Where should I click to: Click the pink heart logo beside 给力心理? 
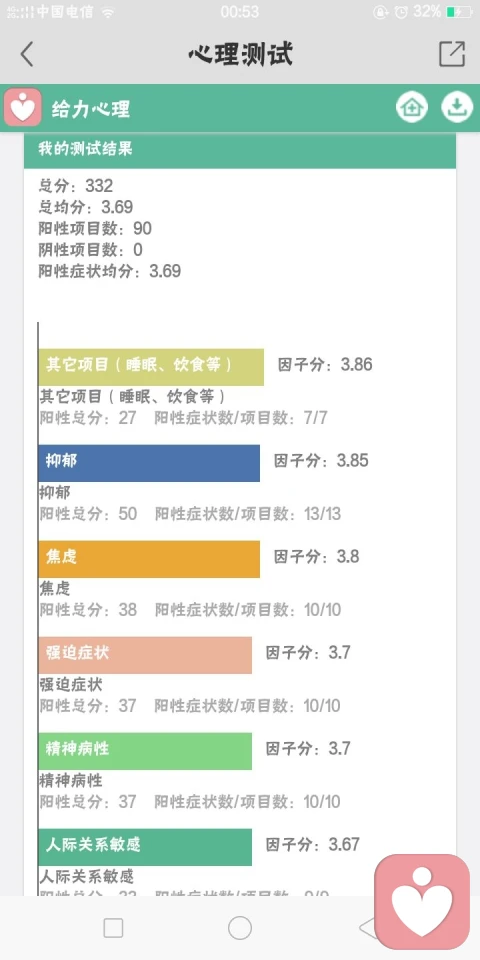(23, 107)
